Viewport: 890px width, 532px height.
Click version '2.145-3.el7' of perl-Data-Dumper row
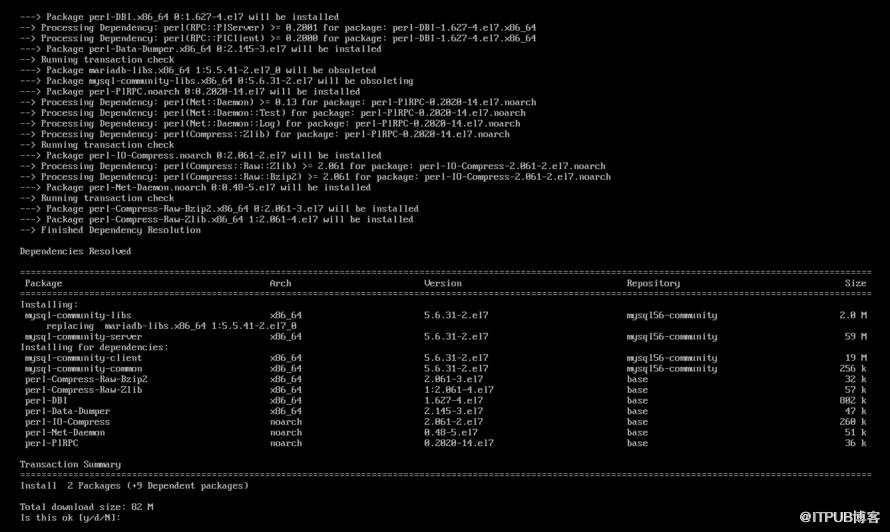(454, 411)
